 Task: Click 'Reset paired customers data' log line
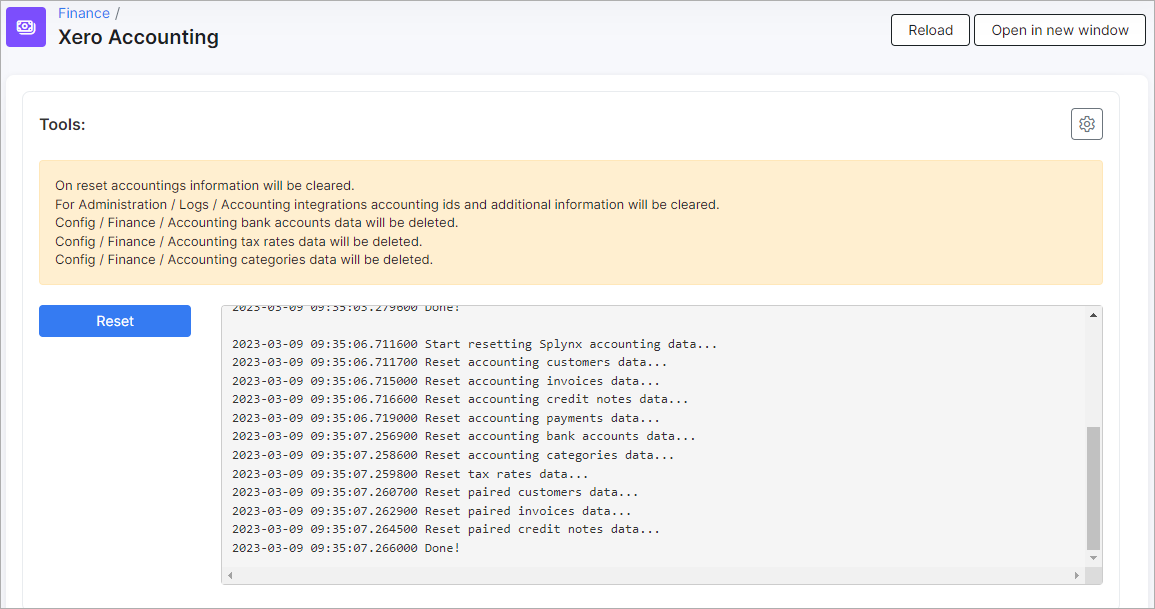435,492
